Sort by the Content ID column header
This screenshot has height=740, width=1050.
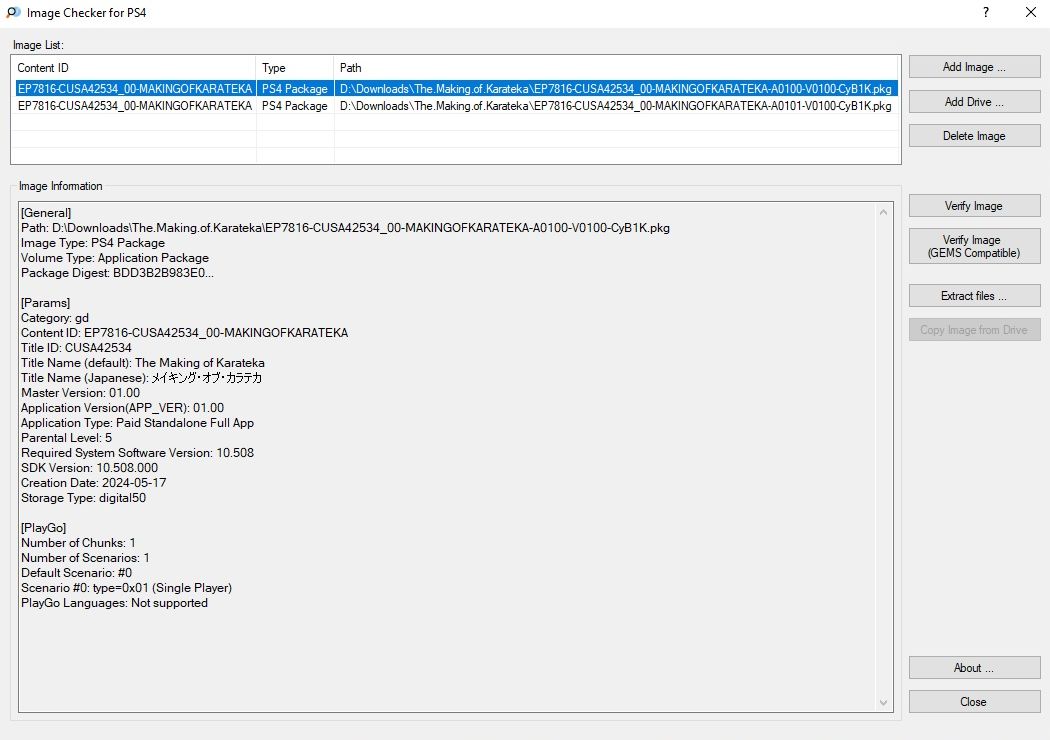(133, 68)
